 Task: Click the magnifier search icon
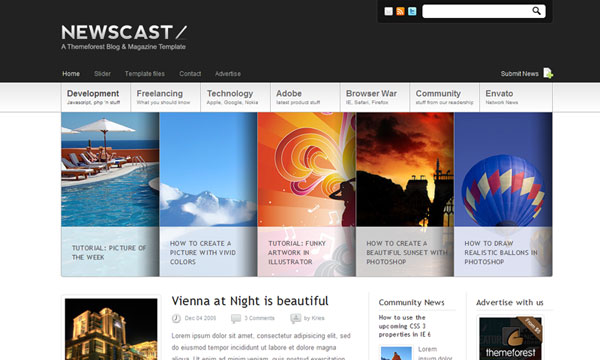tap(536, 11)
